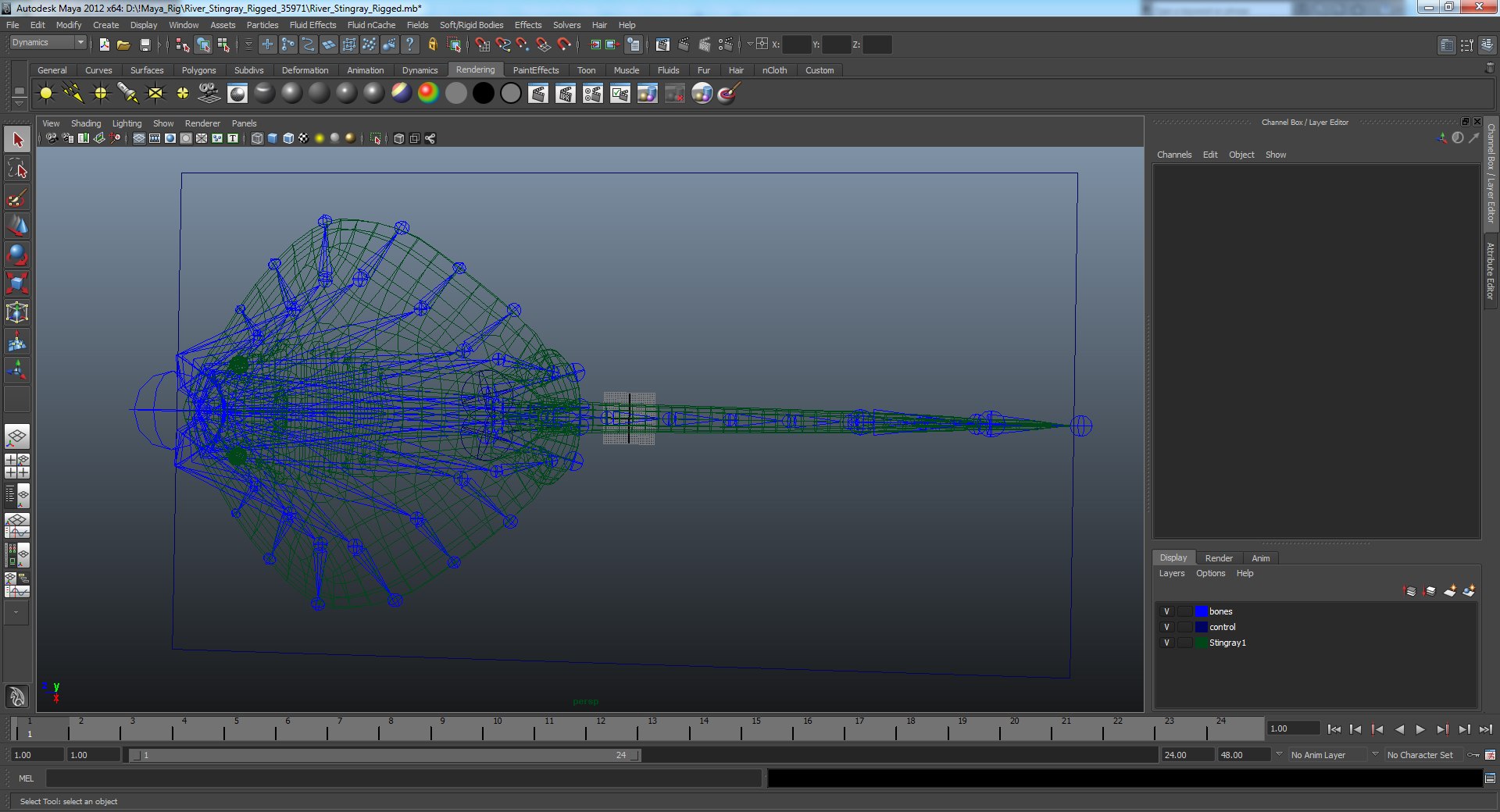Switch to the Render layer tab

point(1219,558)
